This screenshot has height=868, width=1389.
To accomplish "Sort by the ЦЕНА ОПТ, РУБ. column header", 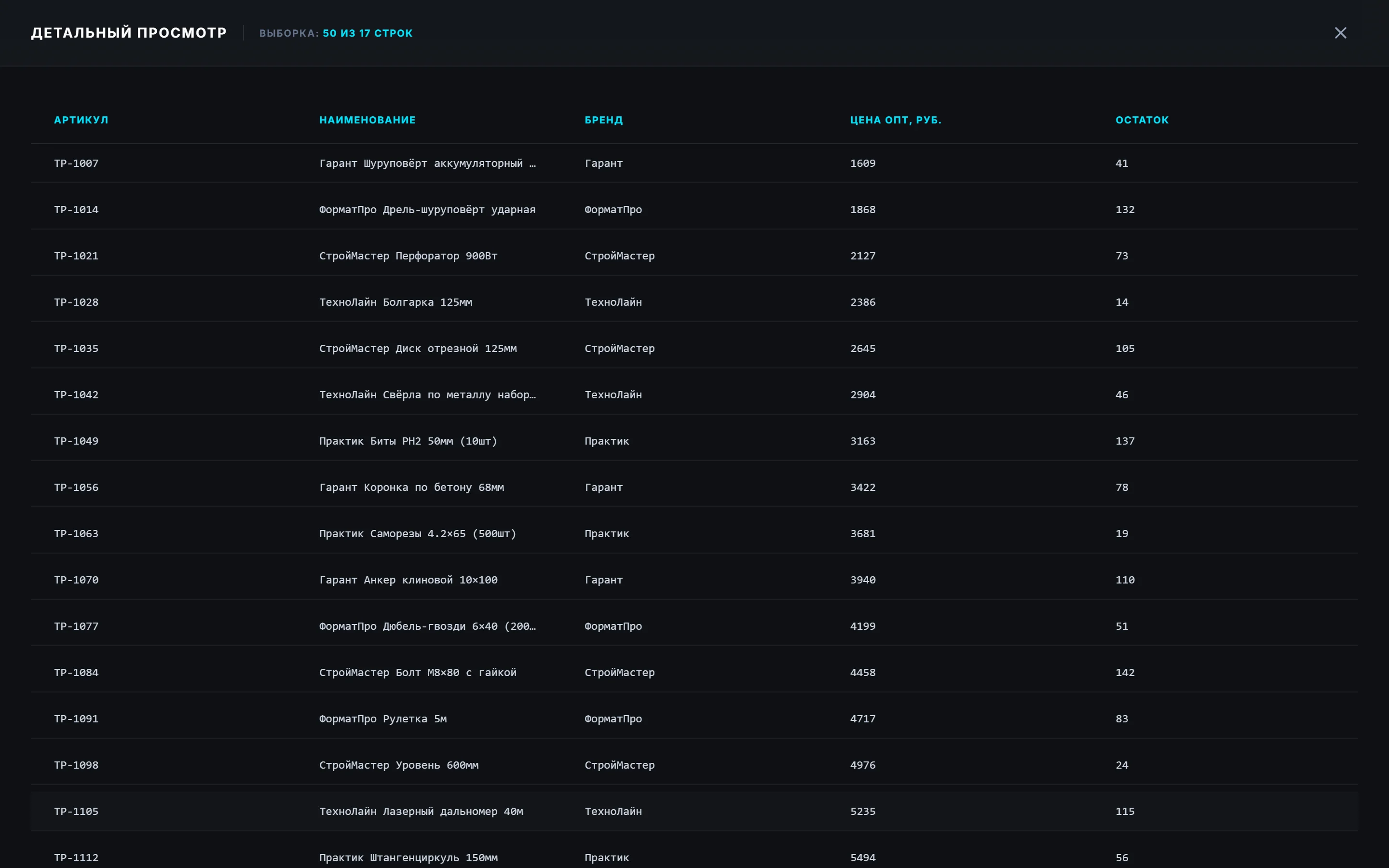I will tap(896, 120).
